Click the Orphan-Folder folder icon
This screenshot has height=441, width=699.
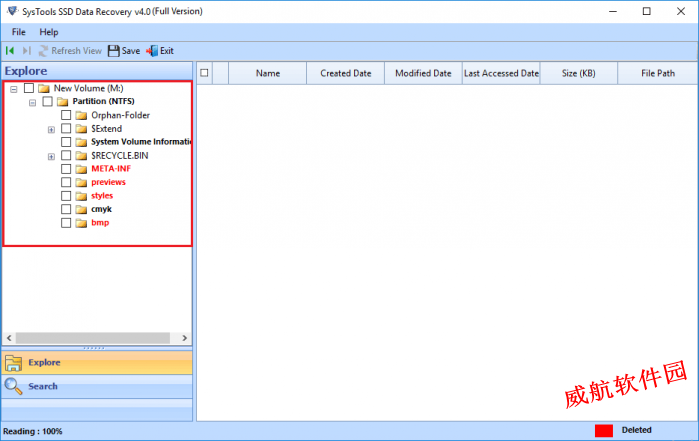click(x=81, y=115)
